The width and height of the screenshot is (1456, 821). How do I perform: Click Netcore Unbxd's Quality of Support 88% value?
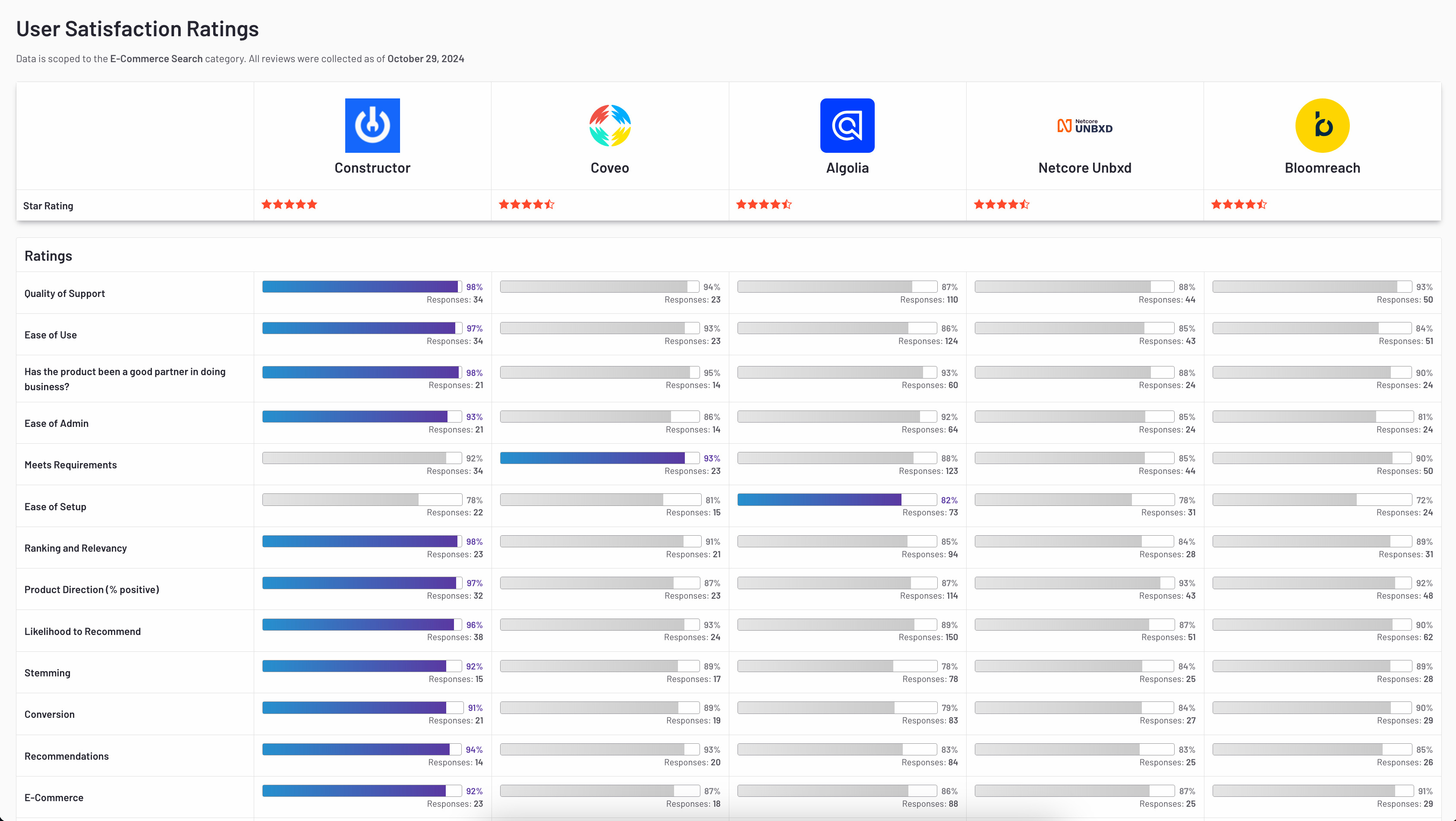[x=1186, y=287]
